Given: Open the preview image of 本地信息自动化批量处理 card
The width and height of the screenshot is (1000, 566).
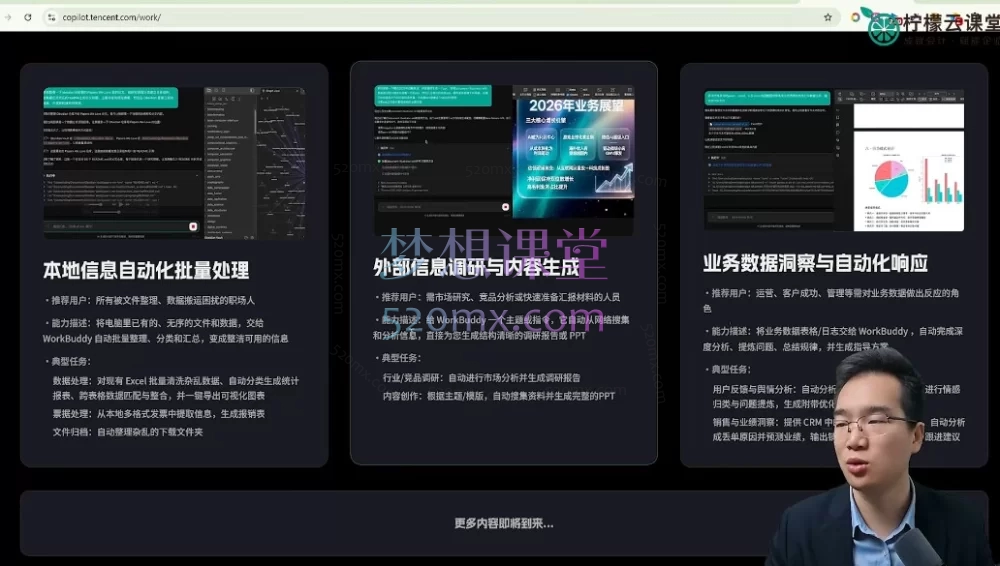Looking at the screenshot, I should point(174,163).
